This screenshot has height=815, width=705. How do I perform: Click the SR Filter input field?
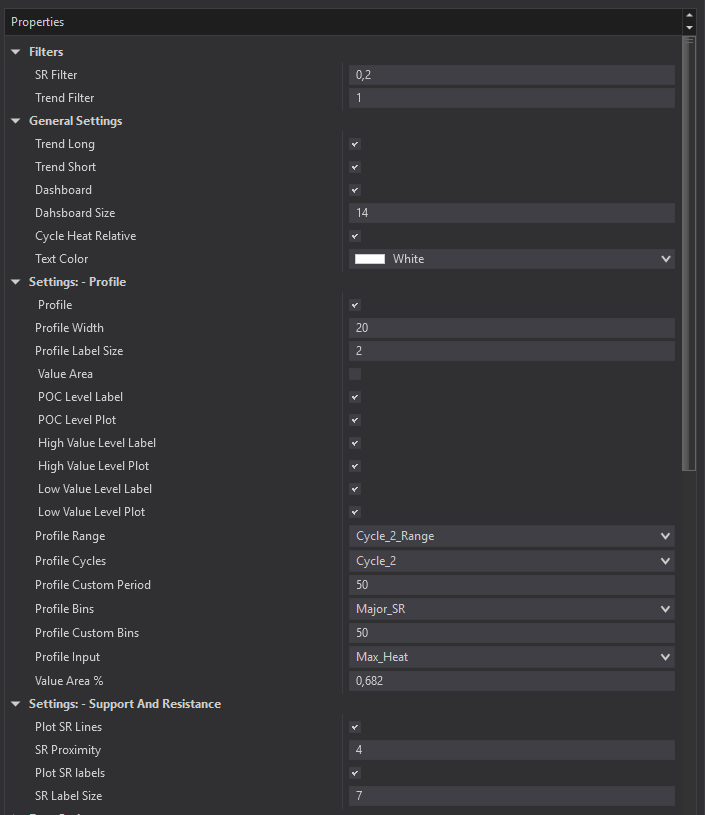tap(511, 75)
